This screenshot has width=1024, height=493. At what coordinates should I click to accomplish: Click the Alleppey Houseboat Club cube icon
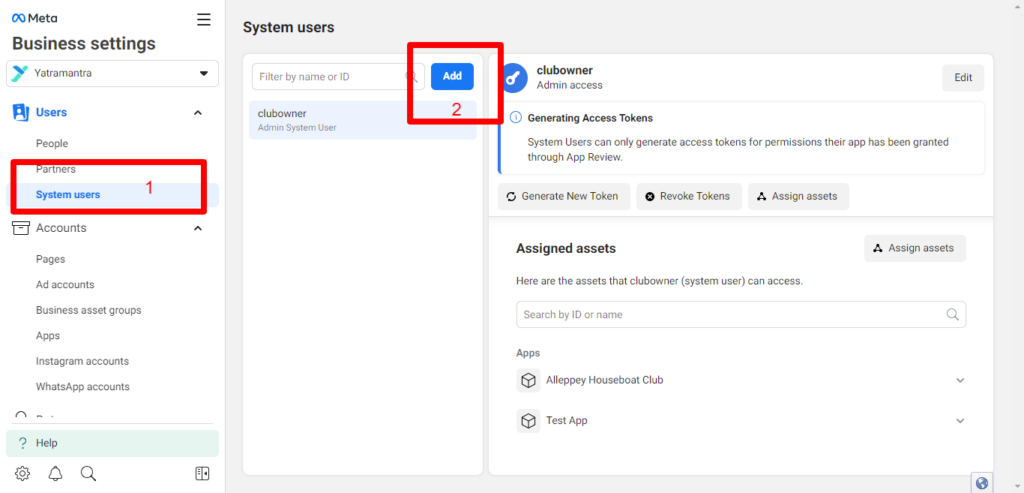coord(528,380)
